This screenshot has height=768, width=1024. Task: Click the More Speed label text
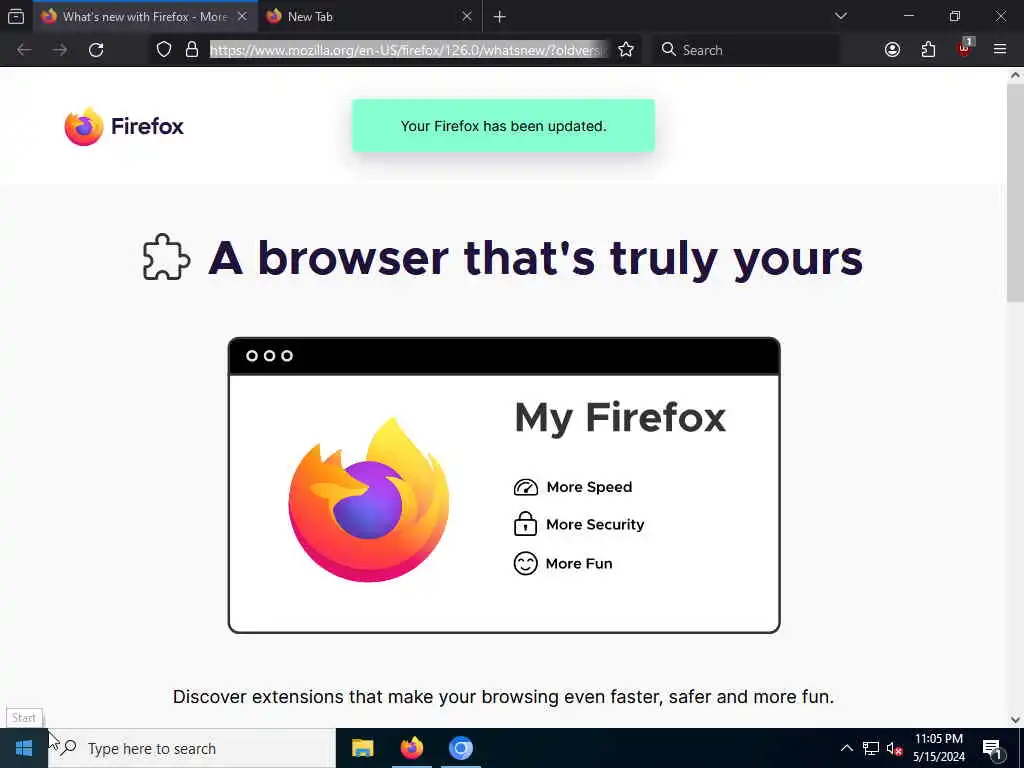[589, 487]
